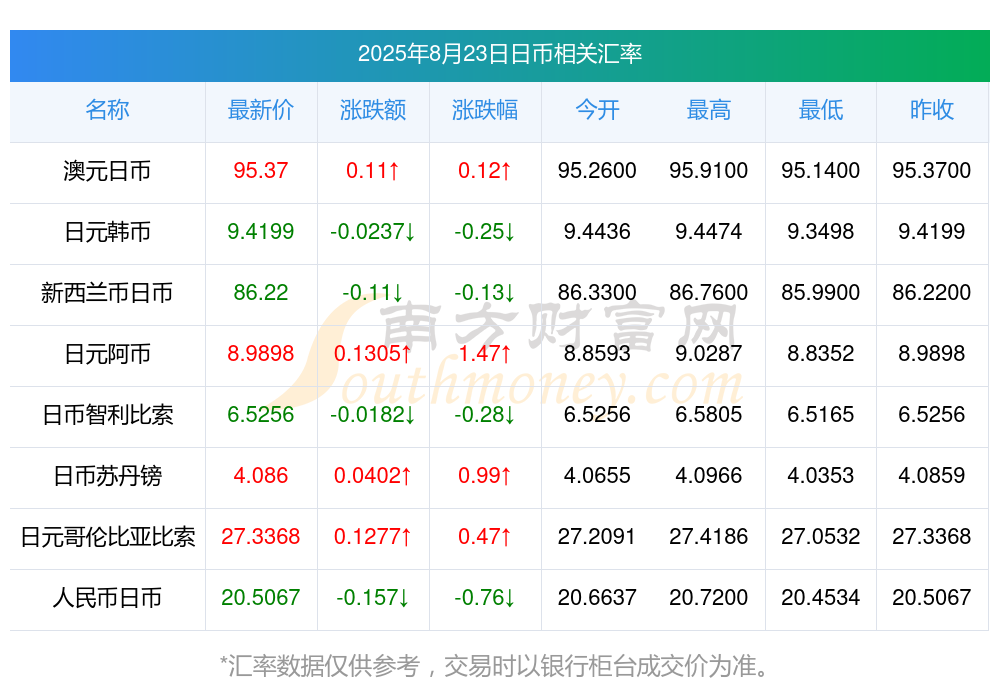Image resolution: width=1000 pixels, height=698 pixels.
Task: Click the 涨跌额 column header
Action: [373, 110]
